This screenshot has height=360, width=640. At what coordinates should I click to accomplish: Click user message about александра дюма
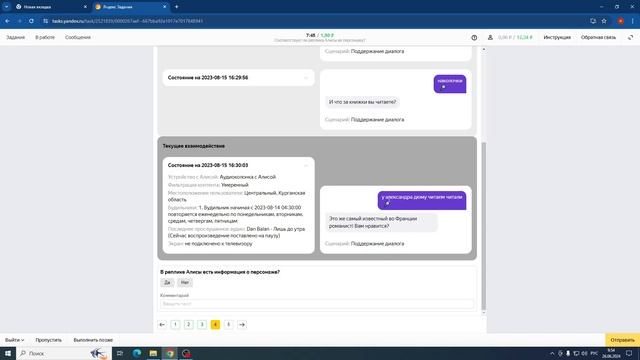(422, 200)
